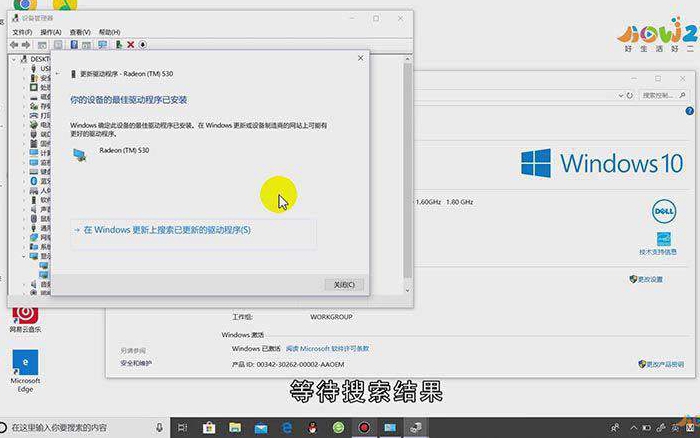Select the Bluetooth category in device tree
Image resolution: width=700 pixels, height=438 pixels.
pyautogui.click(x=39, y=181)
